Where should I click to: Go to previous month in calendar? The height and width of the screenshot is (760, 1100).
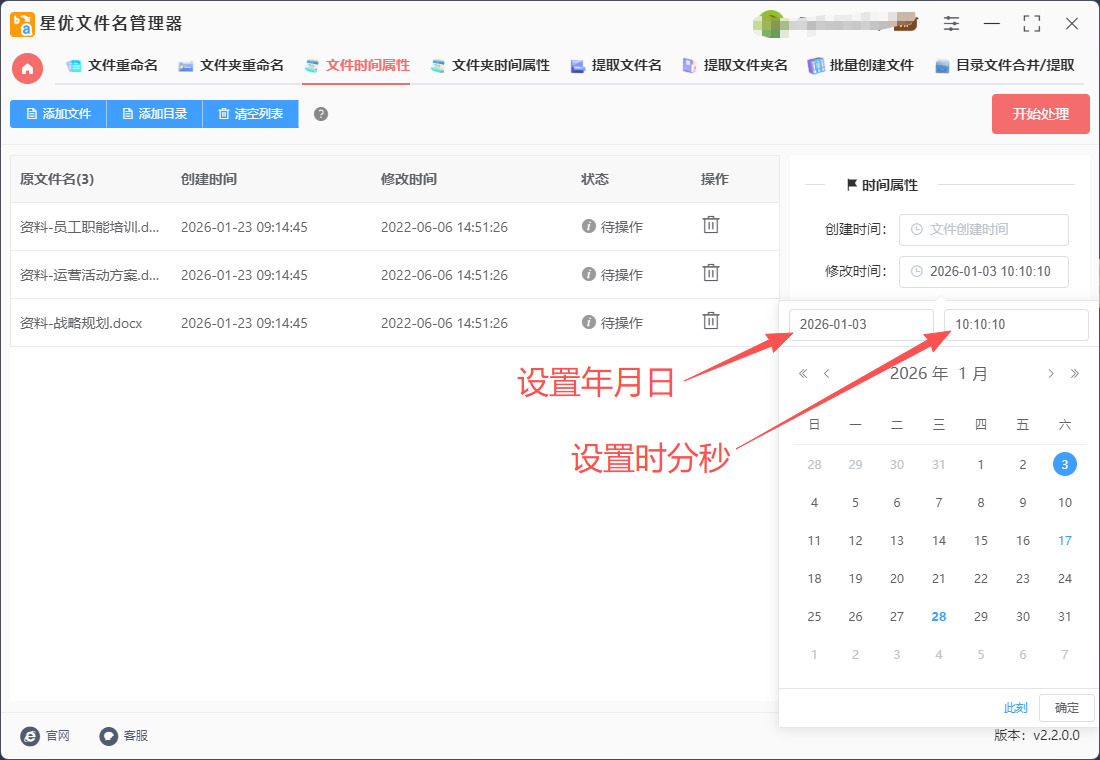[x=827, y=374]
